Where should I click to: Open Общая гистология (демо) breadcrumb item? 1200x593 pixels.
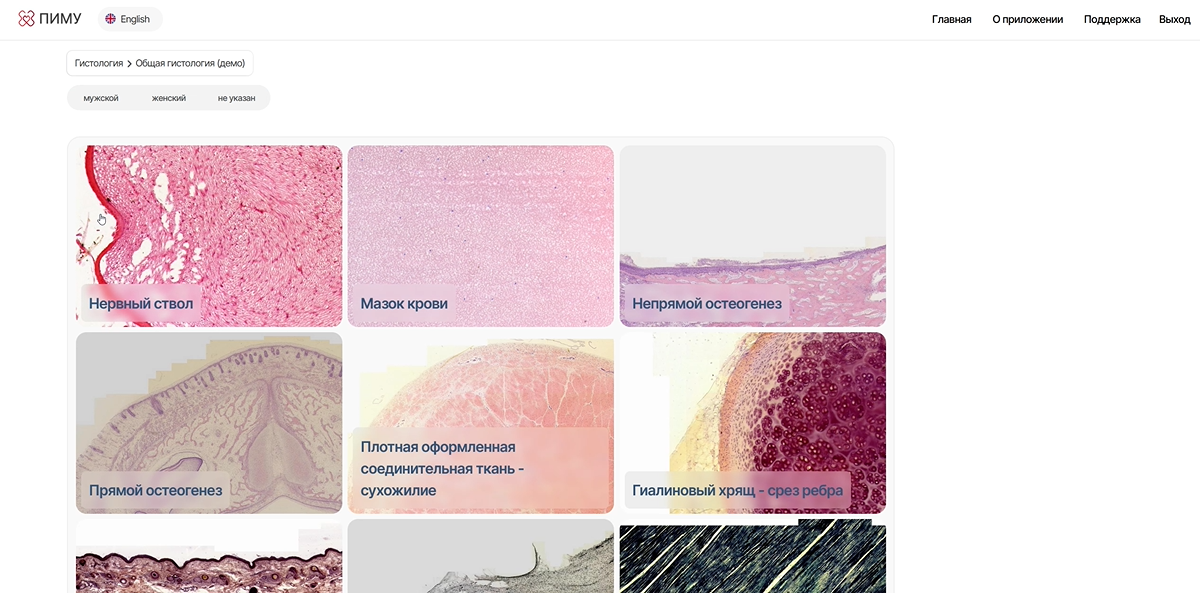pyautogui.click(x=190, y=63)
